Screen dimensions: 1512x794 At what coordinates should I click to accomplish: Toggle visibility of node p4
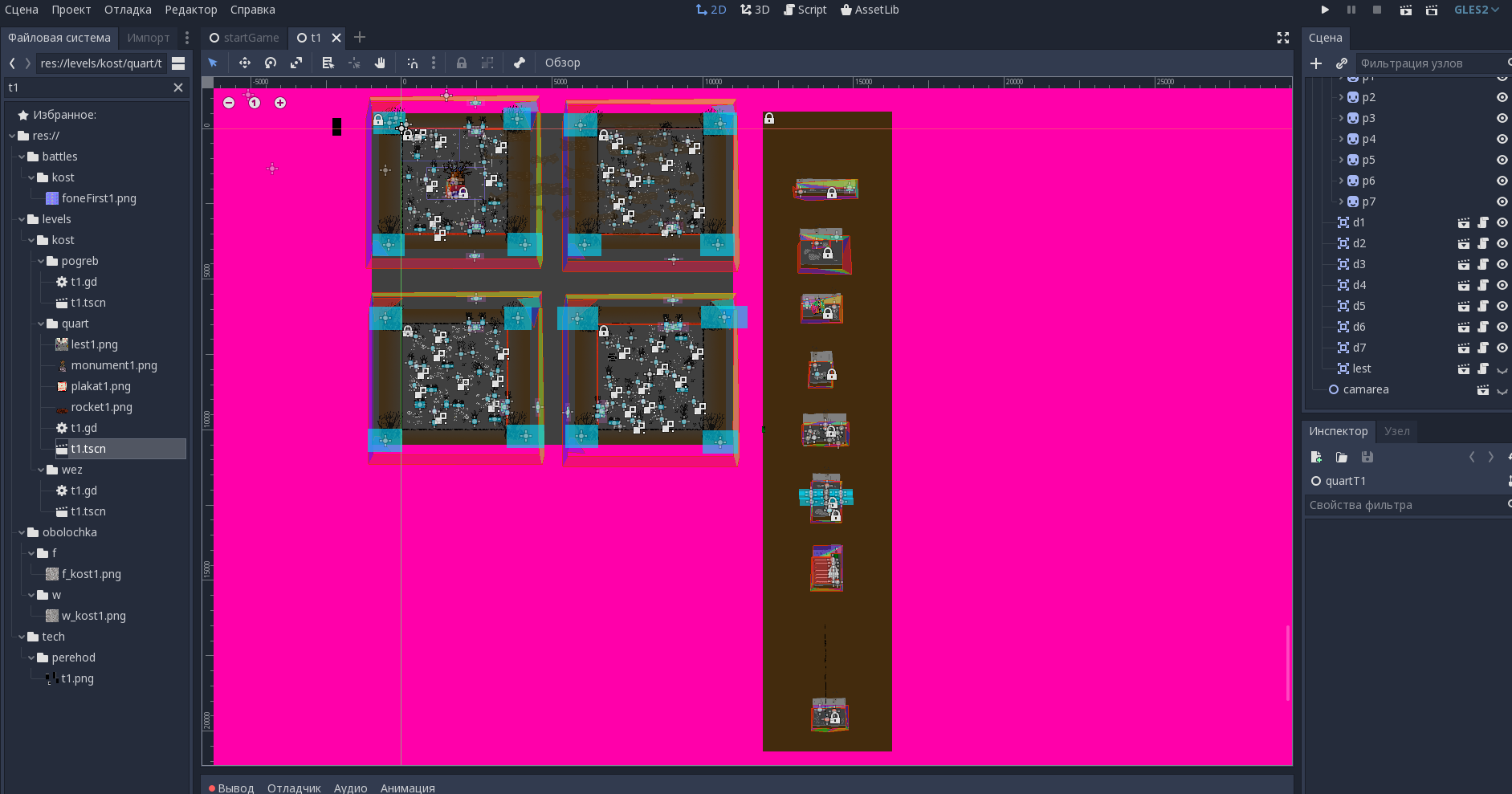pos(1502,139)
